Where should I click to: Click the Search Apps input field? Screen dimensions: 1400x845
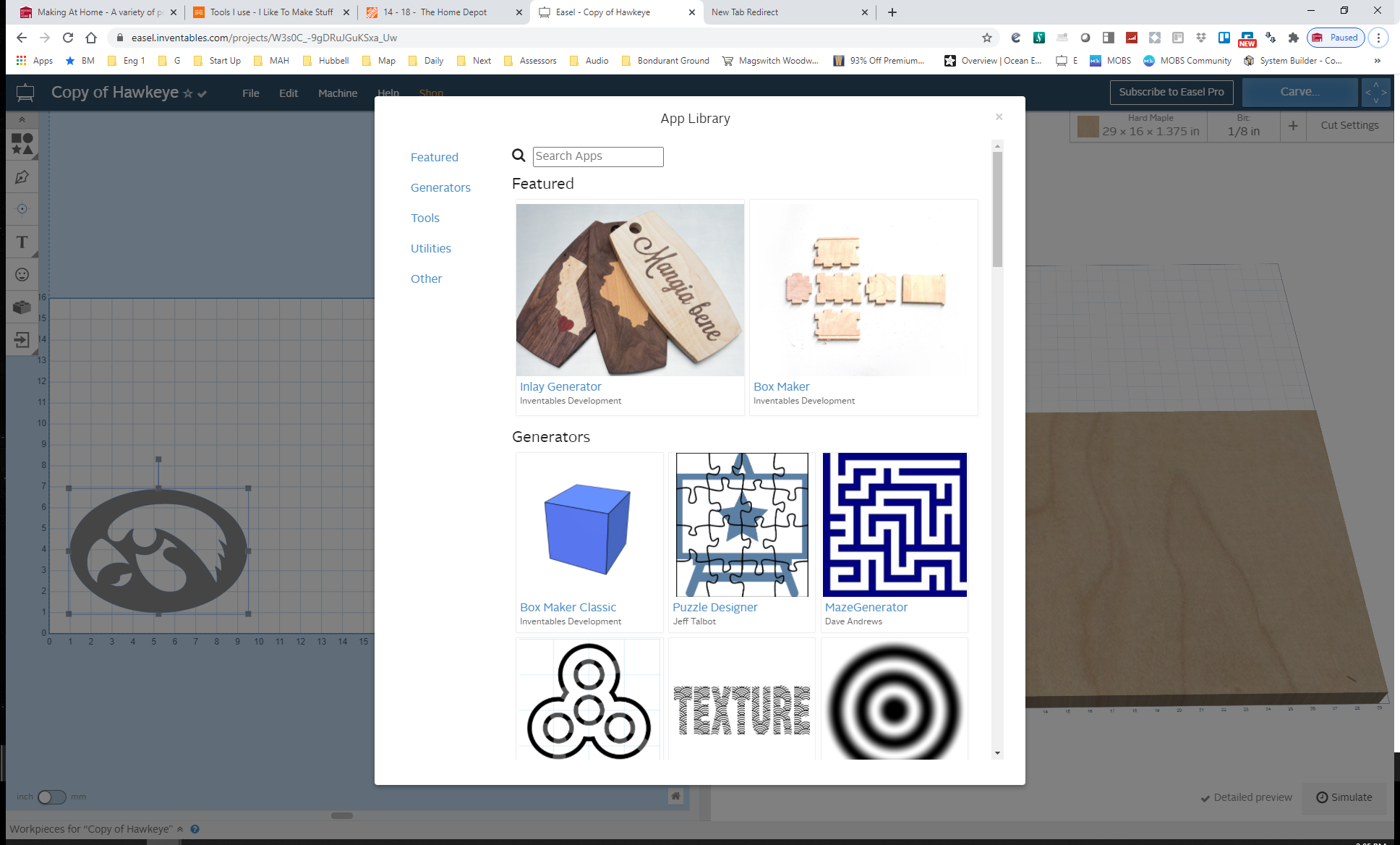597,155
